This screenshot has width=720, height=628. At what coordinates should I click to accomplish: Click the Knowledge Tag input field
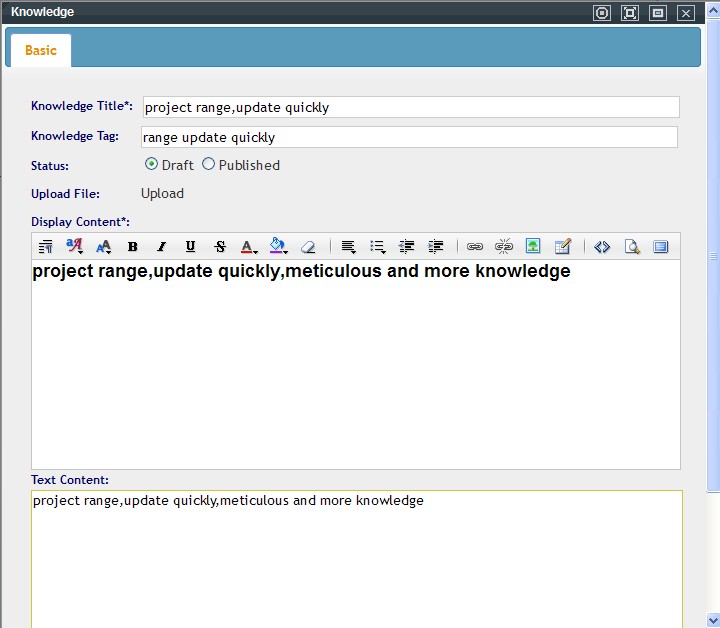pyautogui.click(x=408, y=137)
